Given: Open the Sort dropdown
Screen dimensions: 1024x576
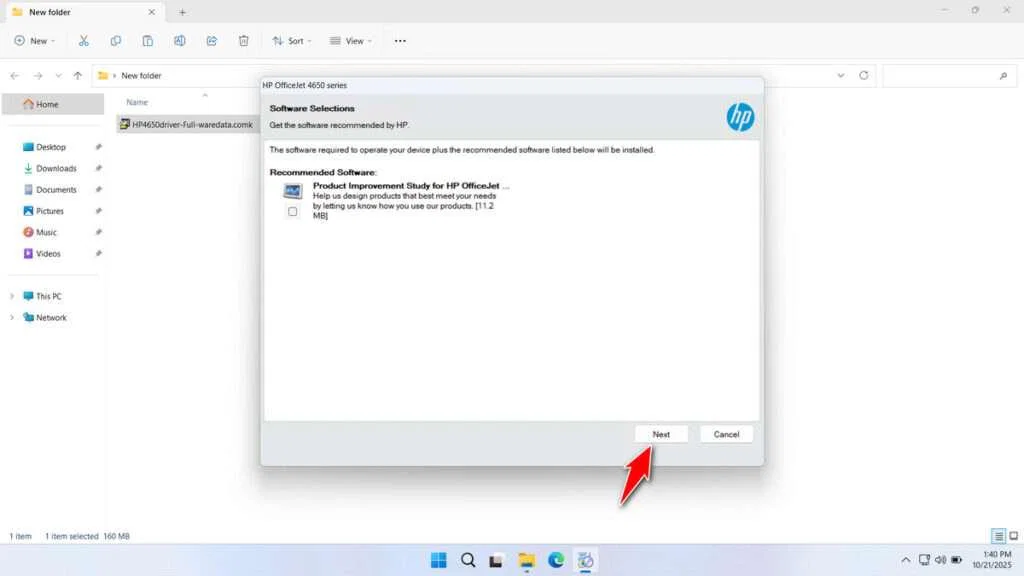Looking at the screenshot, I should click(x=291, y=40).
